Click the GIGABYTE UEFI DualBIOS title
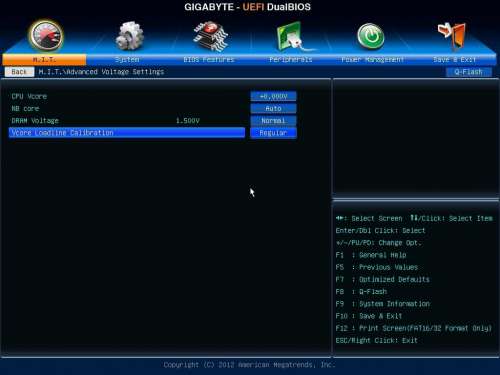This screenshot has height=375, width=500. (247, 7)
